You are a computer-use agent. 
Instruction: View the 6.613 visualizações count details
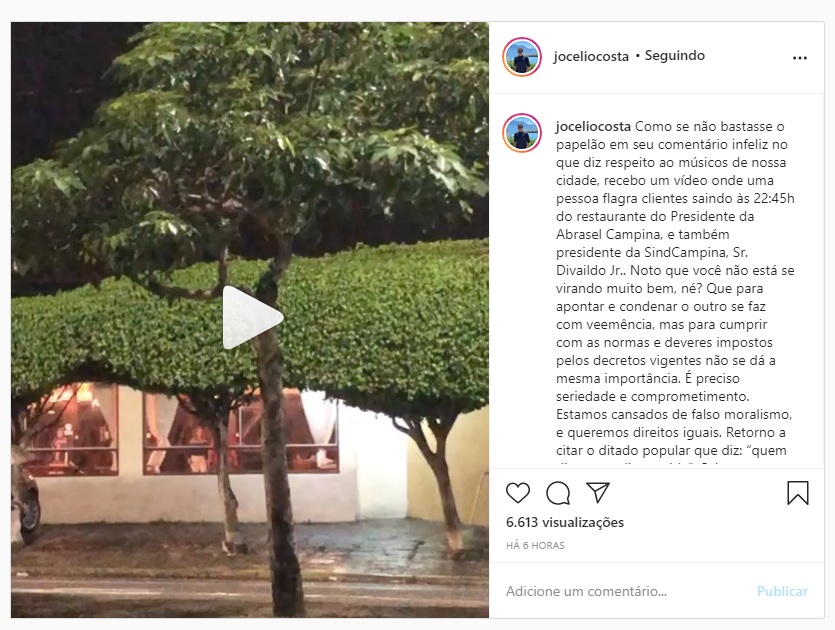(565, 522)
